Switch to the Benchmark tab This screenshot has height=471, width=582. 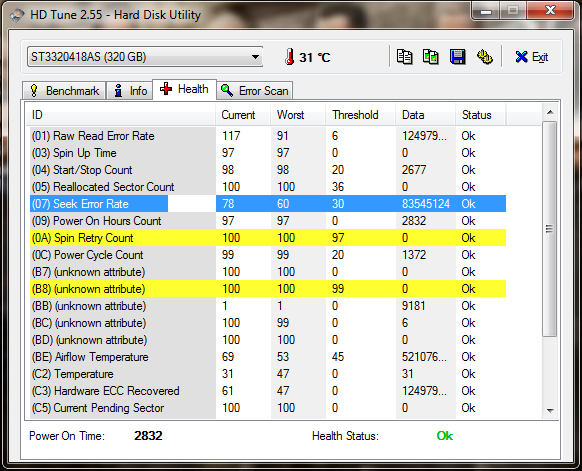point(64,91)
